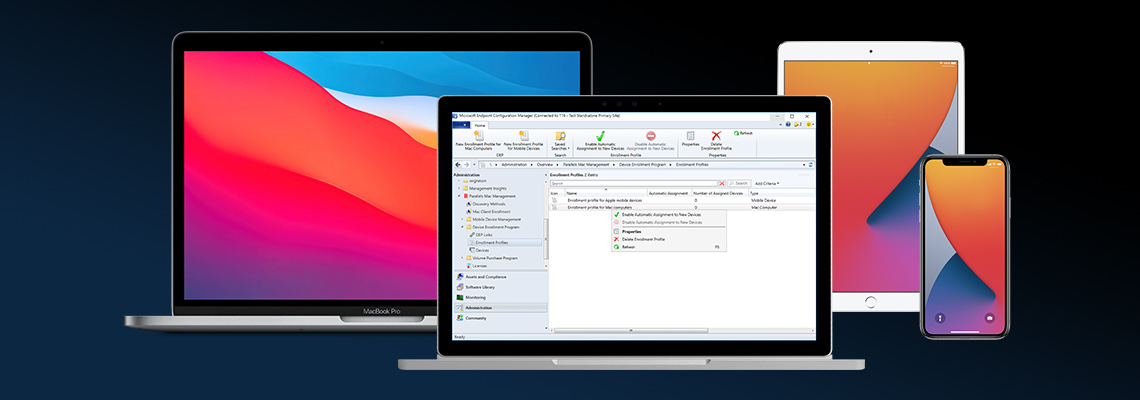Click Overview in the breadcrumb path
1140x400 pixels.
coord(545,164)
